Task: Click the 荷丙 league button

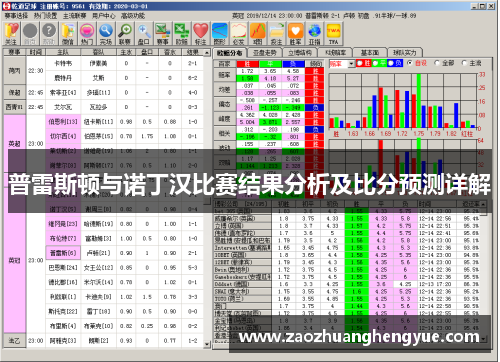Action: (14, 70)
